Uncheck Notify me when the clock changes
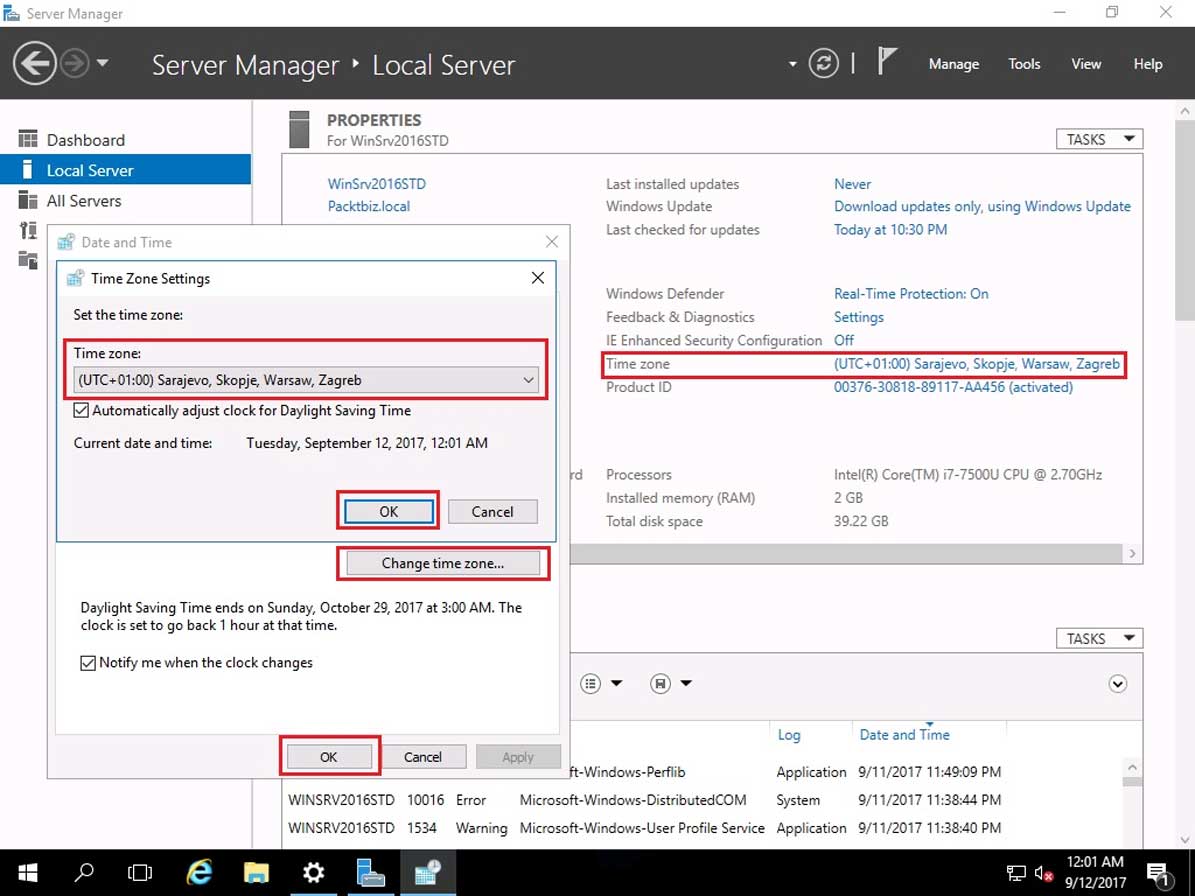Viewport: 1195px width, 896px height. (x=88, y=662)
